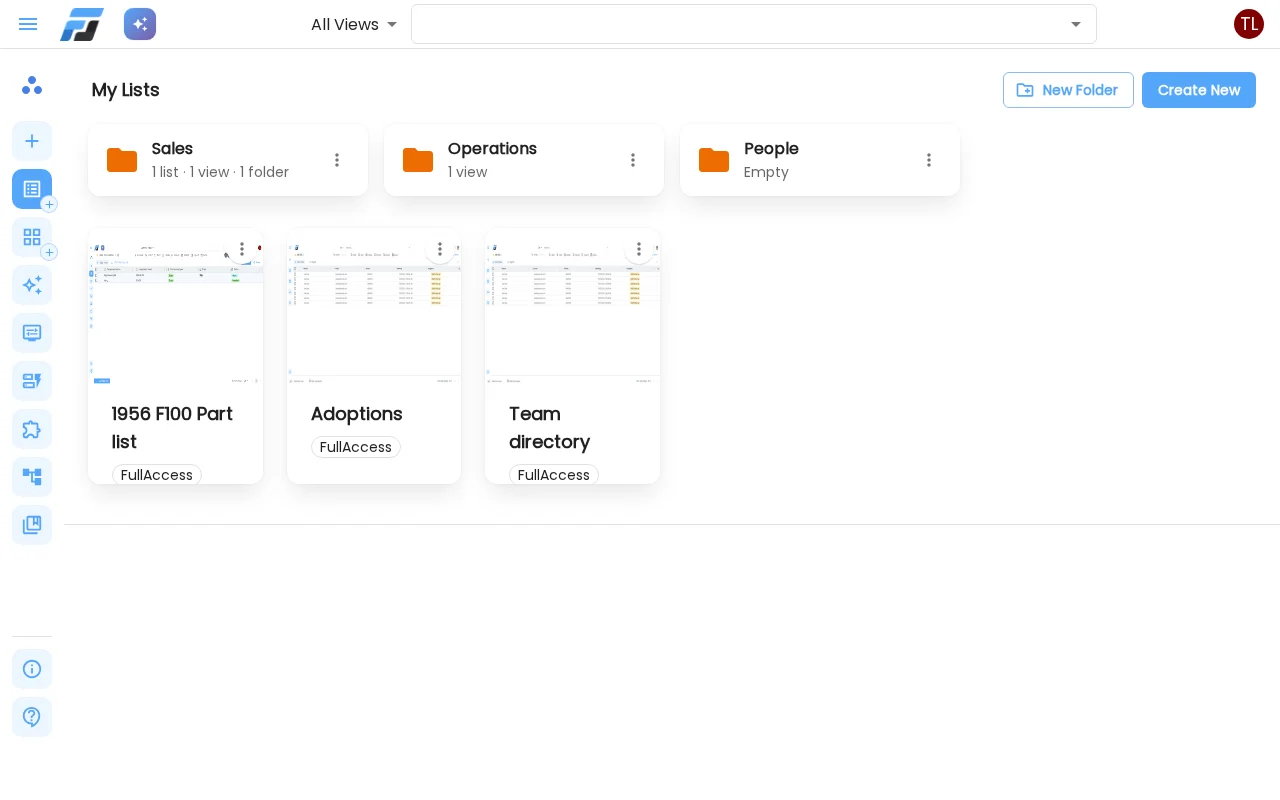This screenshot has height=800, width=1280.
Task: Open People folder options menu
Action: pyautogui.click(x=929, y=160)
